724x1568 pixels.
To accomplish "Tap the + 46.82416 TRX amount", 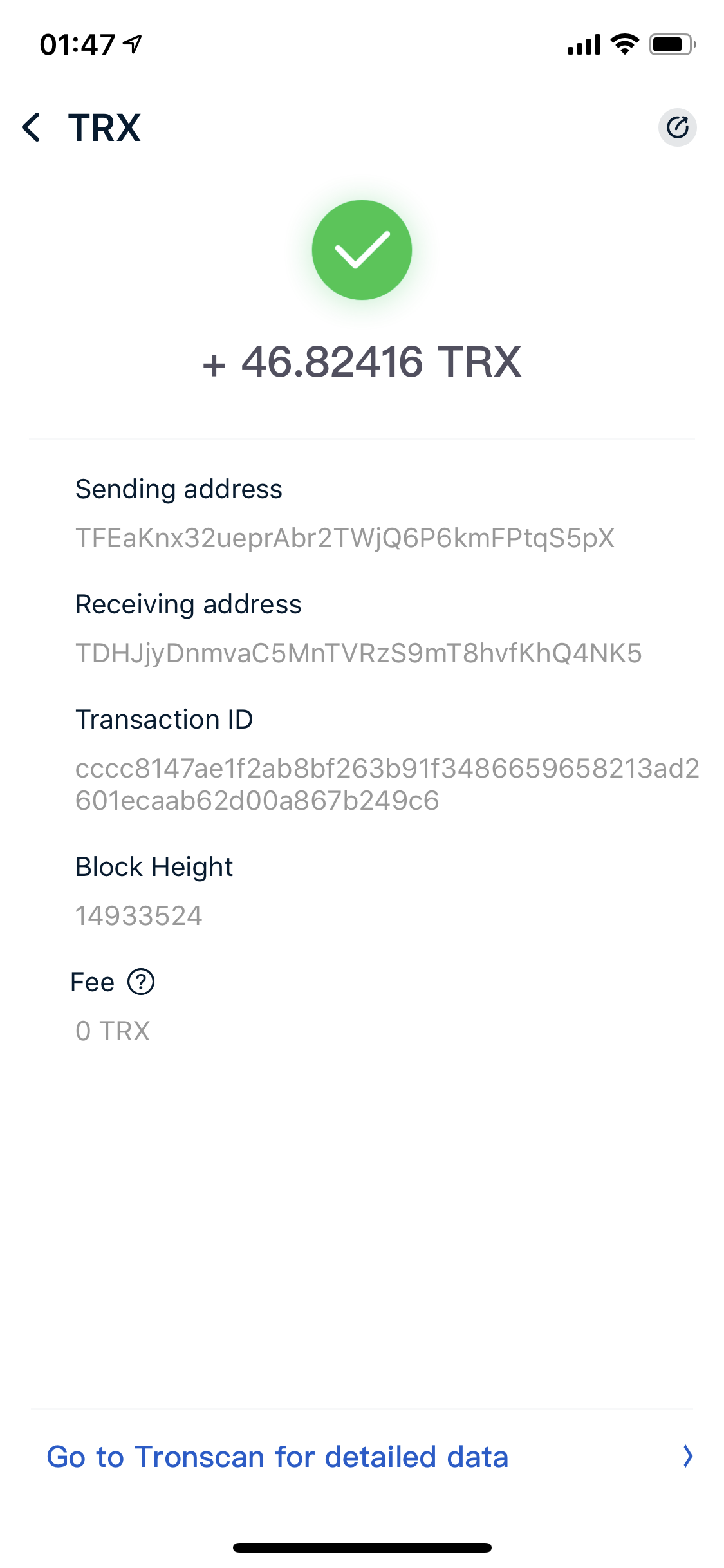I will 362,362.
